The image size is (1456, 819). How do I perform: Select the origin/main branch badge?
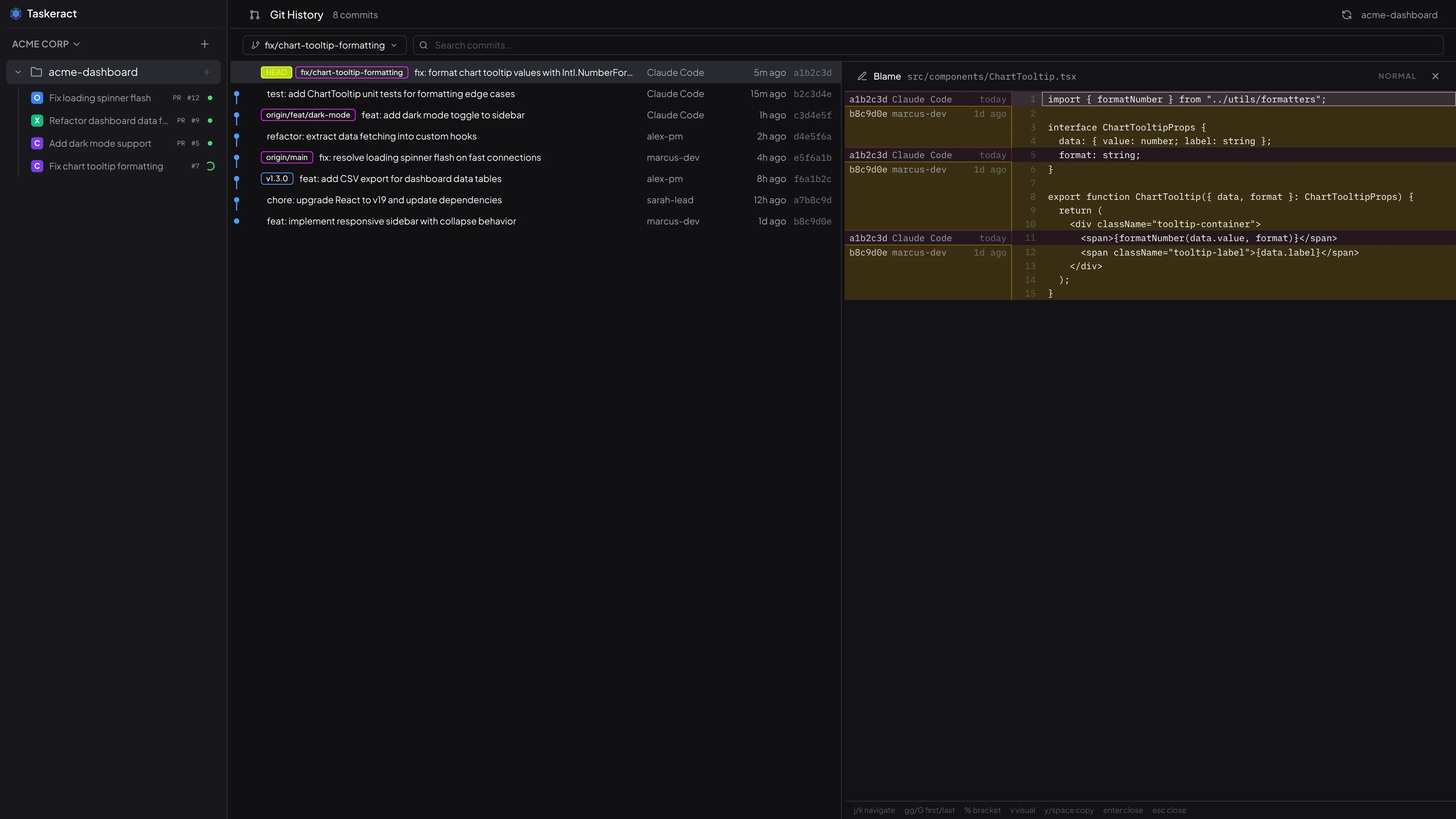(287, 157)
